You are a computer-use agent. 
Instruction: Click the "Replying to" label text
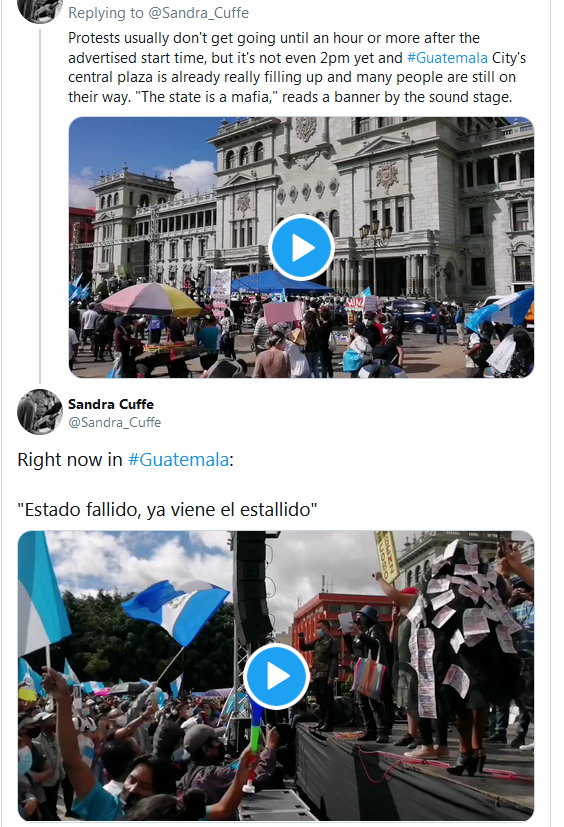(x=106, y=13)
